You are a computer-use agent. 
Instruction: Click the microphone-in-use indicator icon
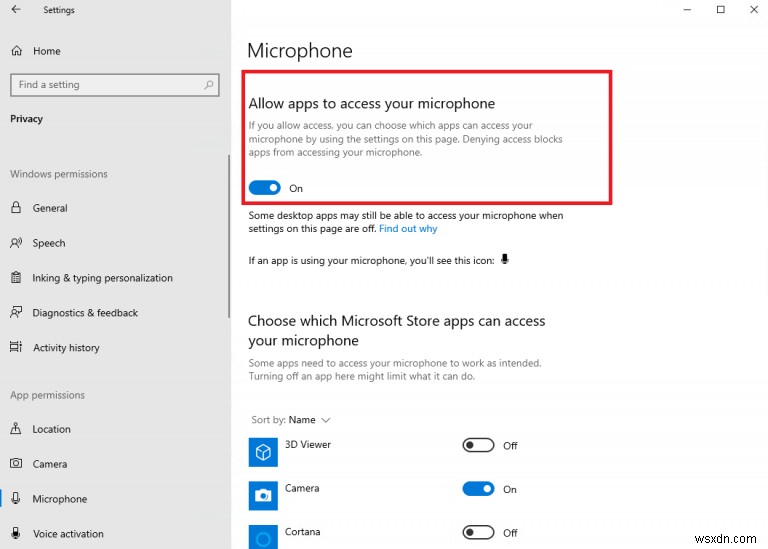coord(504,260)
